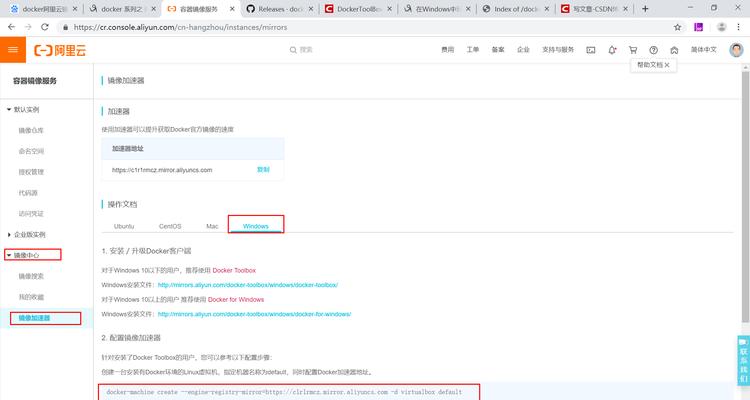Open 镜像仓库 in sidebar

(x=31, y=130)
